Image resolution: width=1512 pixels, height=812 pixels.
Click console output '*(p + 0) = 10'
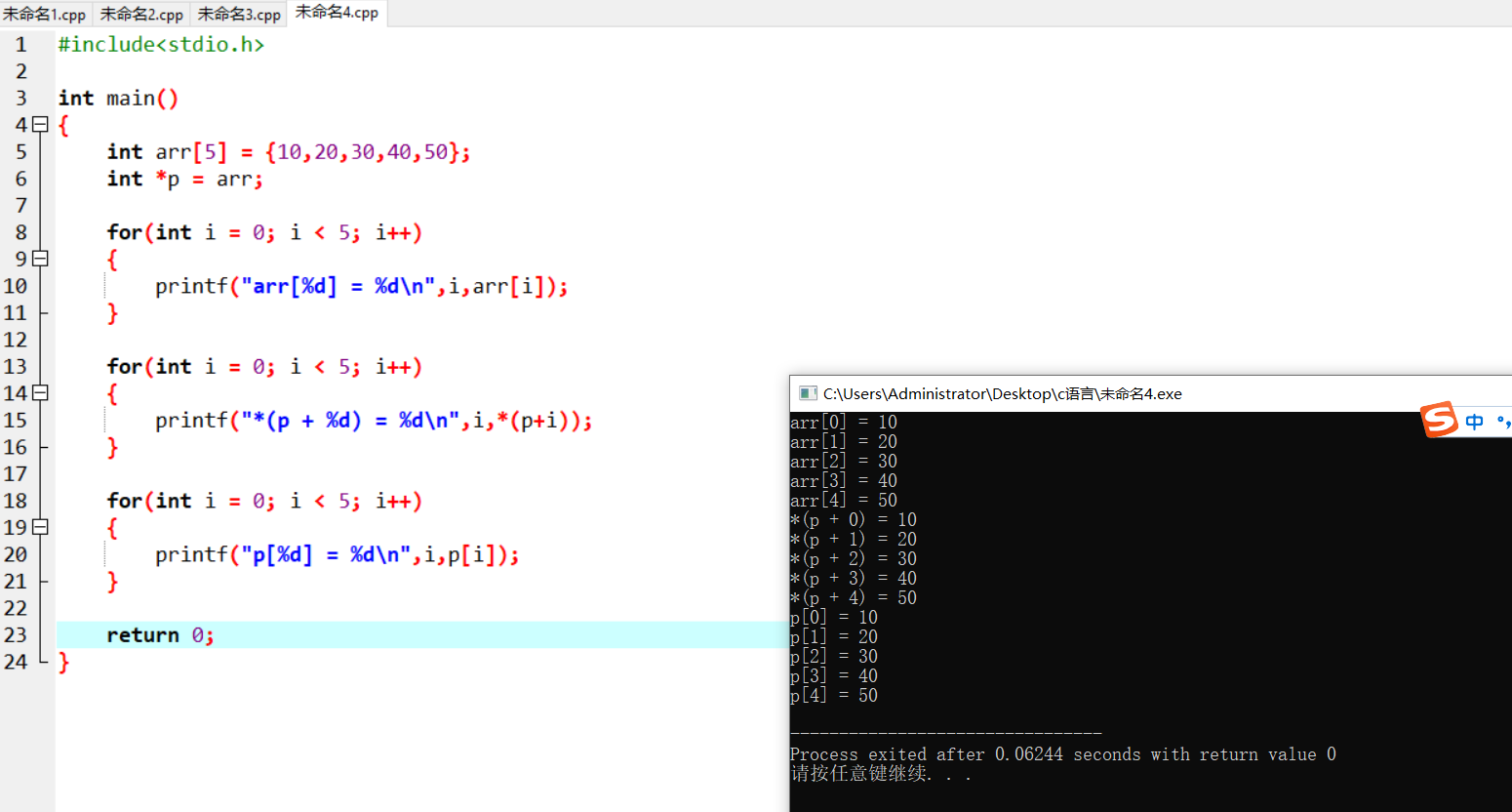(854, 520)
